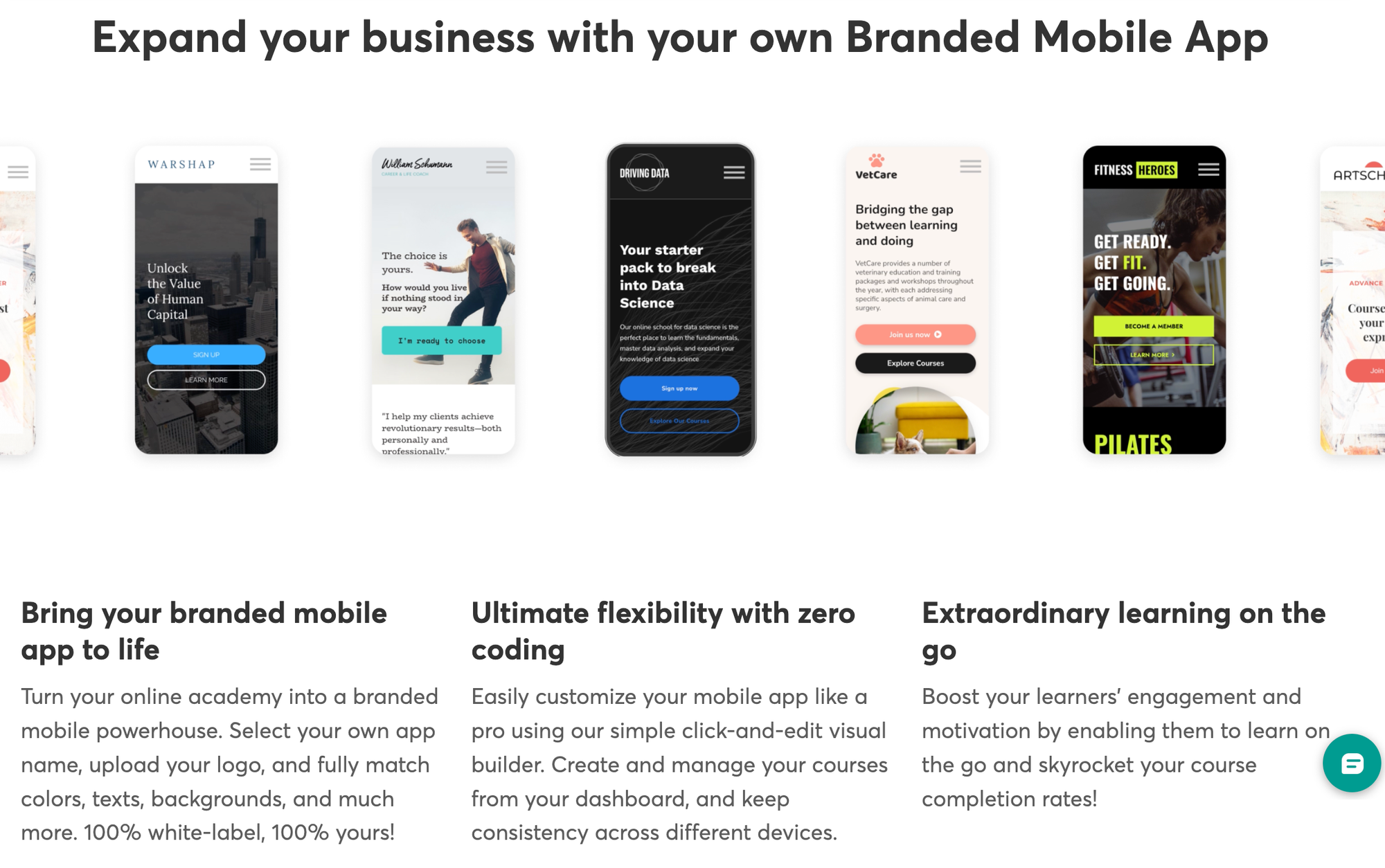1385x868 pixels.
Task: Click Explore Our Courses on Driving Data app
Action: pos(680,421)
